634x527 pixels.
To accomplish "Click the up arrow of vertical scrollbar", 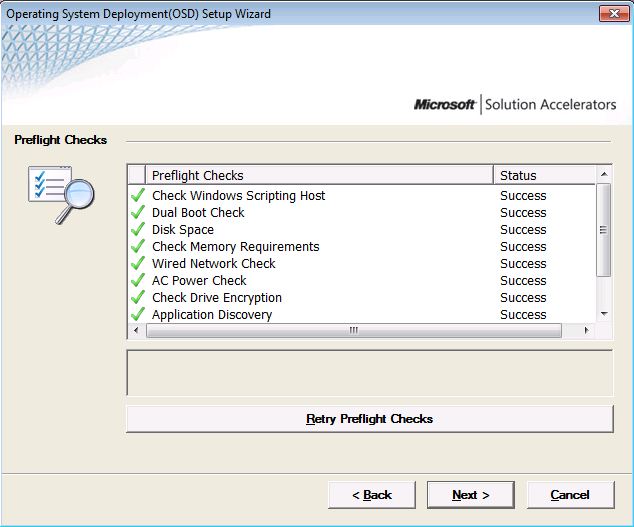I will [604, 174].
